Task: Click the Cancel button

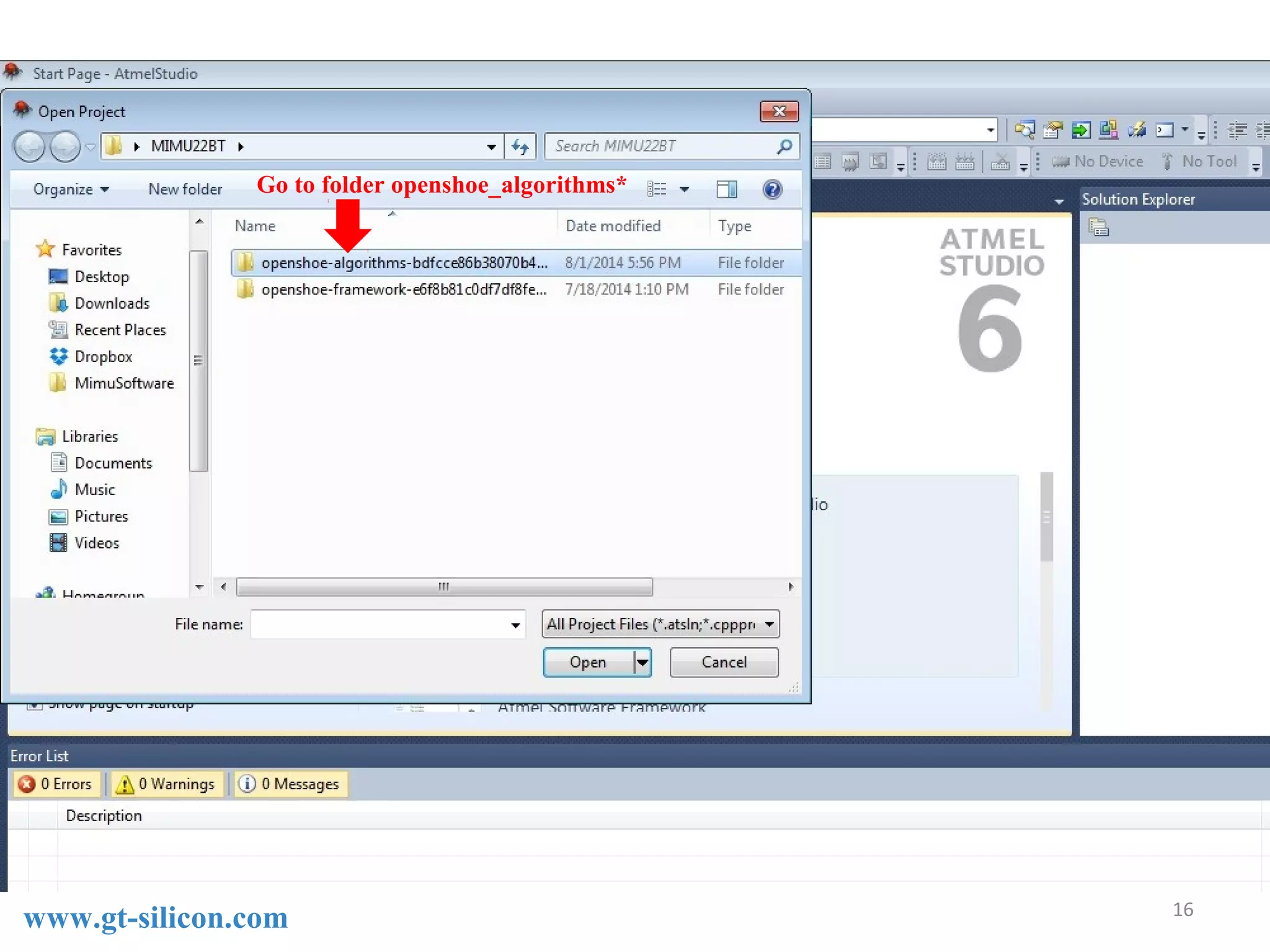Action: (x=724, y=663)
